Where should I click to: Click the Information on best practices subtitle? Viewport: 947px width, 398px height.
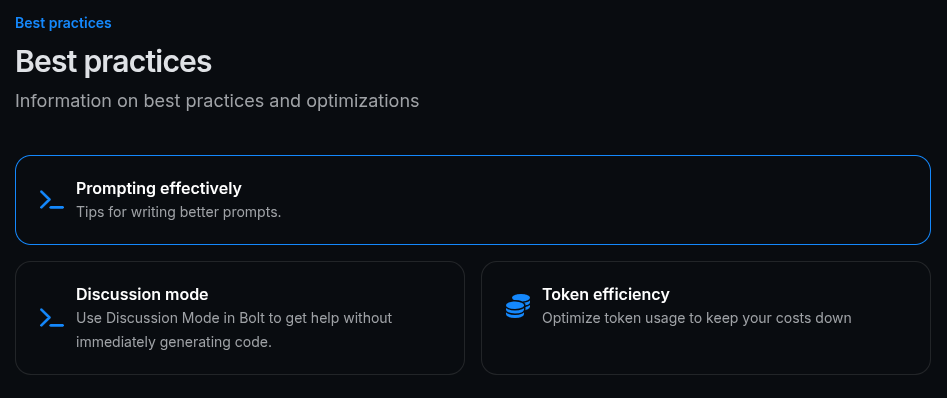217,101
